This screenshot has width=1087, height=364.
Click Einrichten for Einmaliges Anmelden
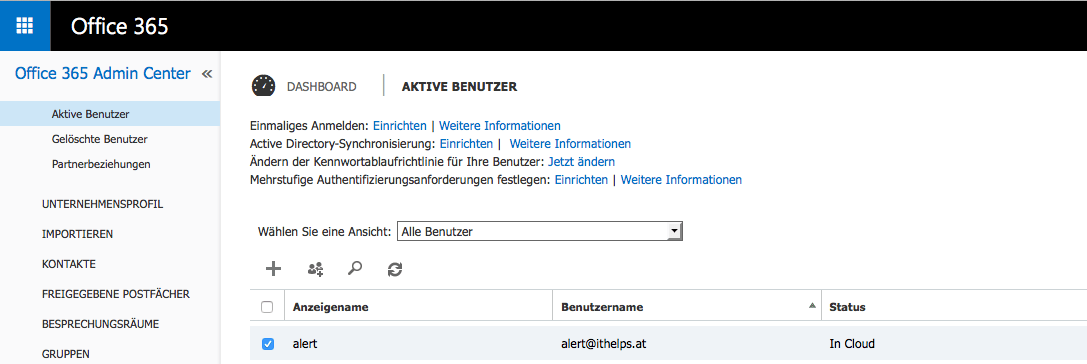pos(400,126)
